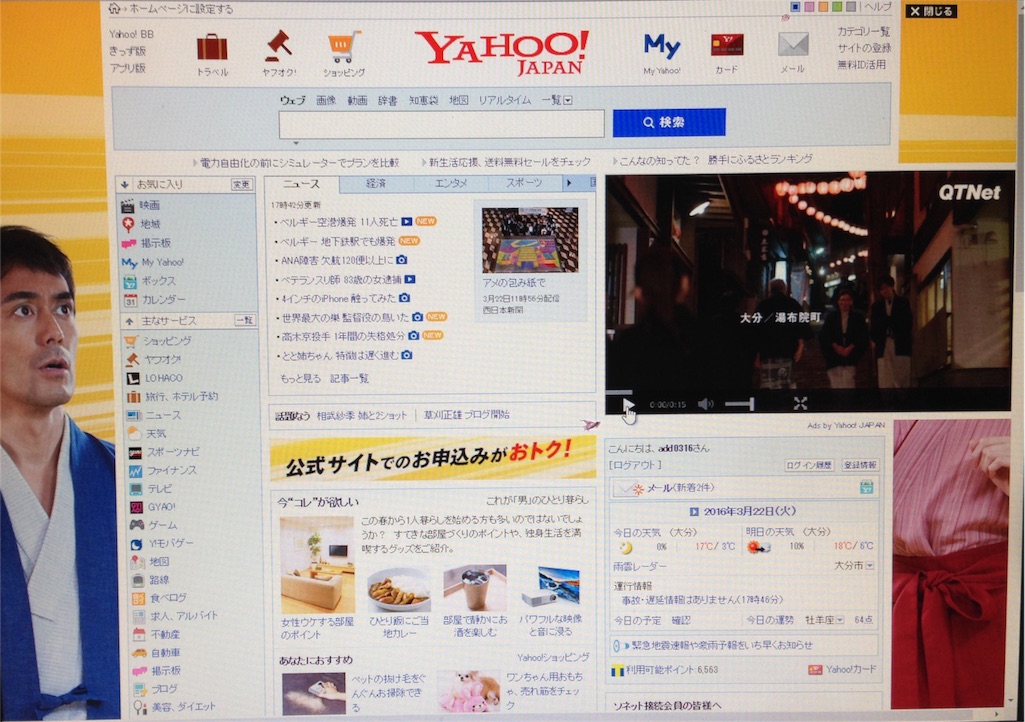Viewport: 1025px width, 722px height.
Task: Click the ログイン履歴 button
Action: 809,465
